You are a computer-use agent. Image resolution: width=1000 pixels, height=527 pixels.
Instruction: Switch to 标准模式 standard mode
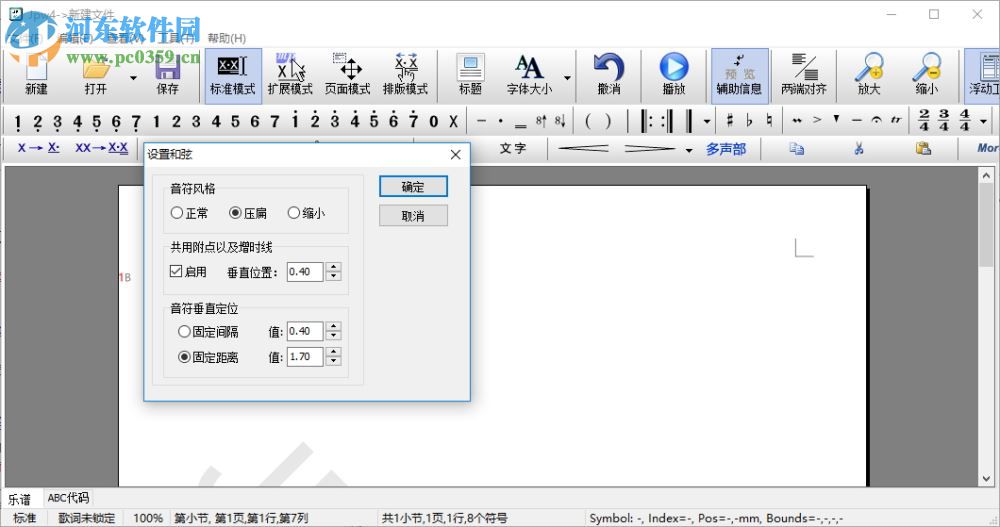point(233,75)
